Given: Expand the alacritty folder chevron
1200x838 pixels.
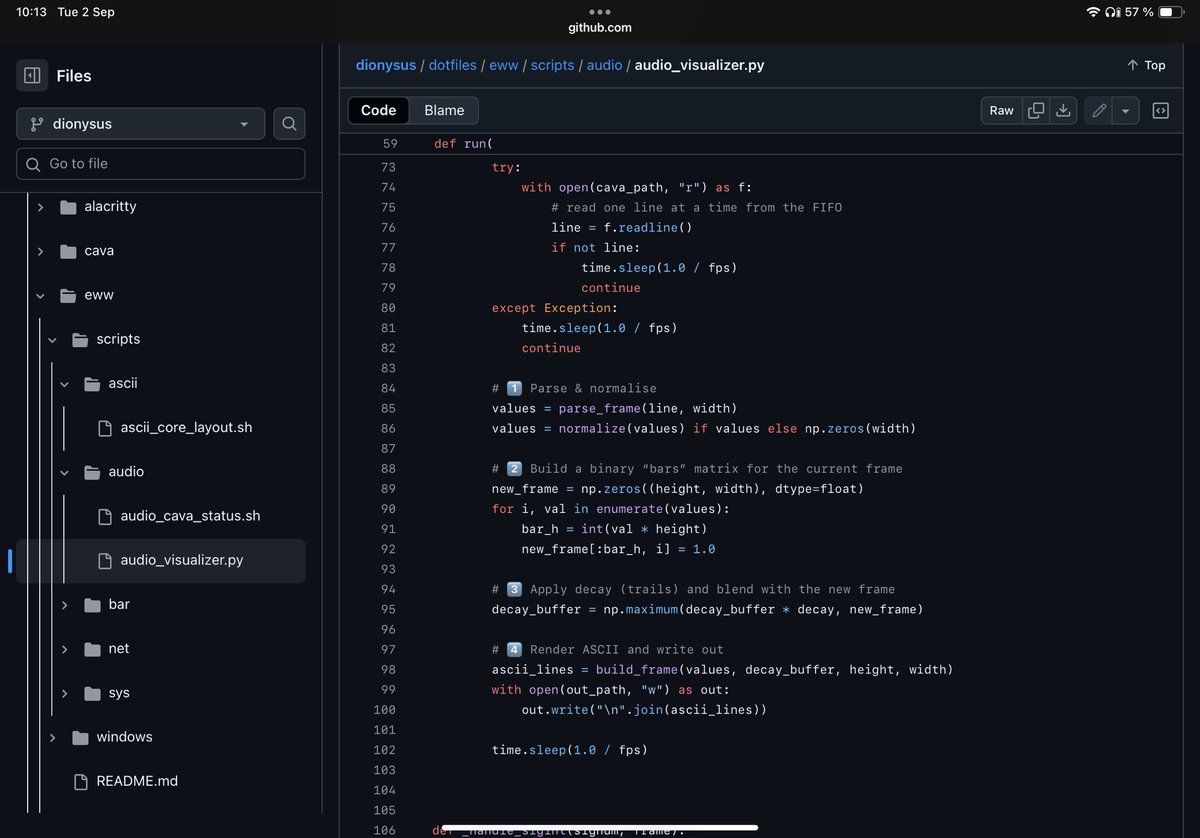Looking at the screenshot, I should click(x=40, y=207).
